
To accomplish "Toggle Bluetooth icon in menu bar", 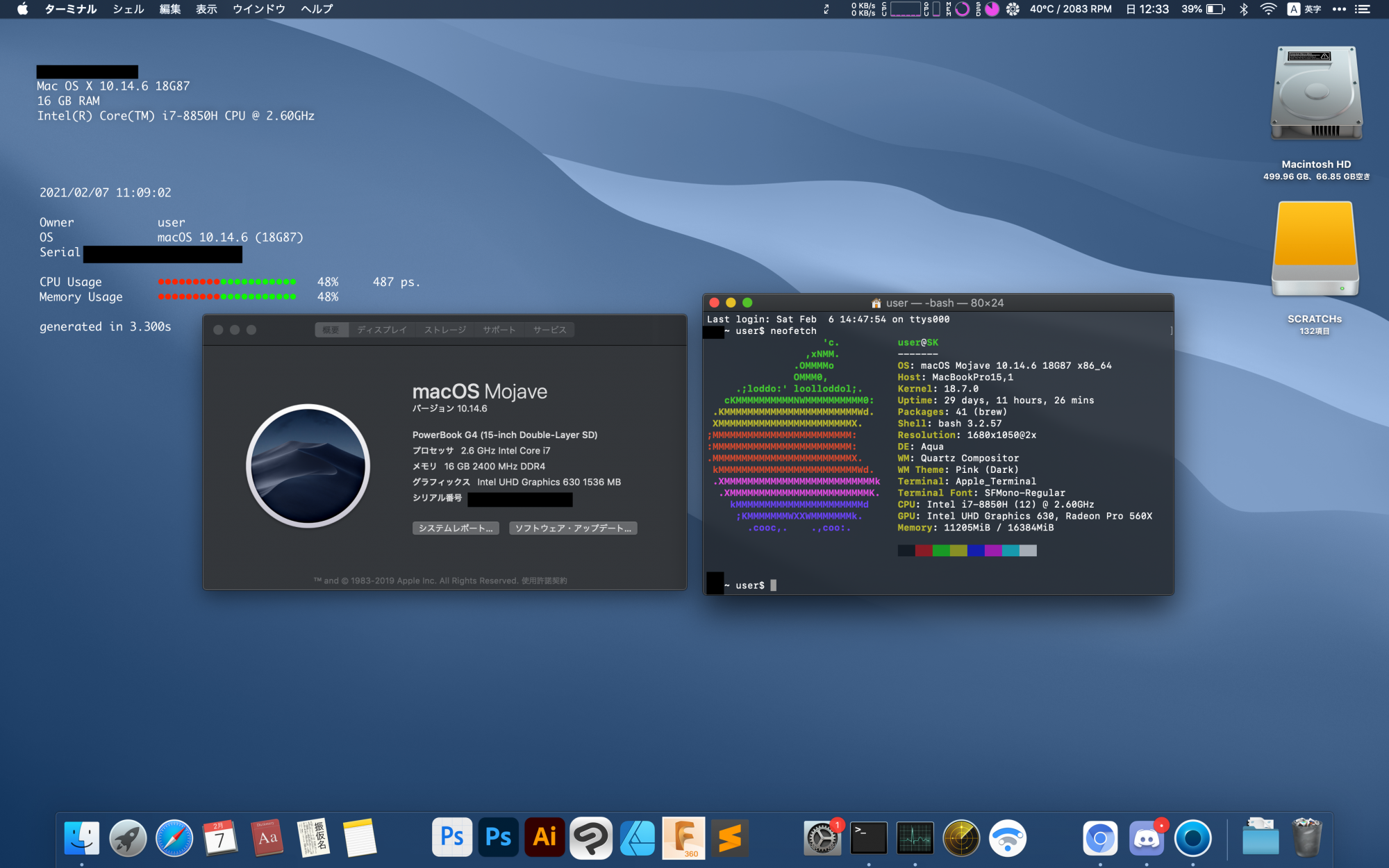I will 1242,11.
